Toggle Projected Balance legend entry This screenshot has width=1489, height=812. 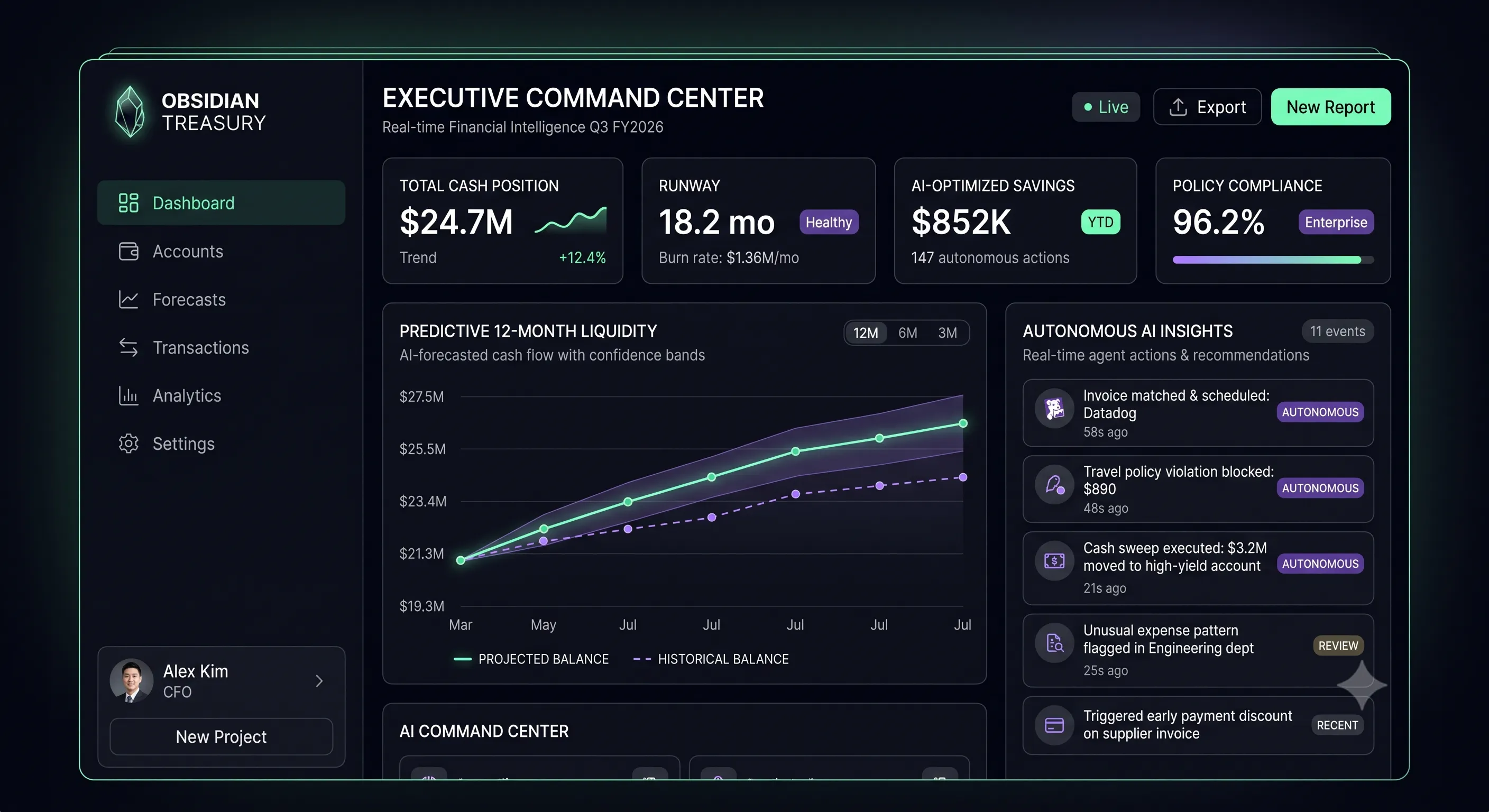(531, 659)
